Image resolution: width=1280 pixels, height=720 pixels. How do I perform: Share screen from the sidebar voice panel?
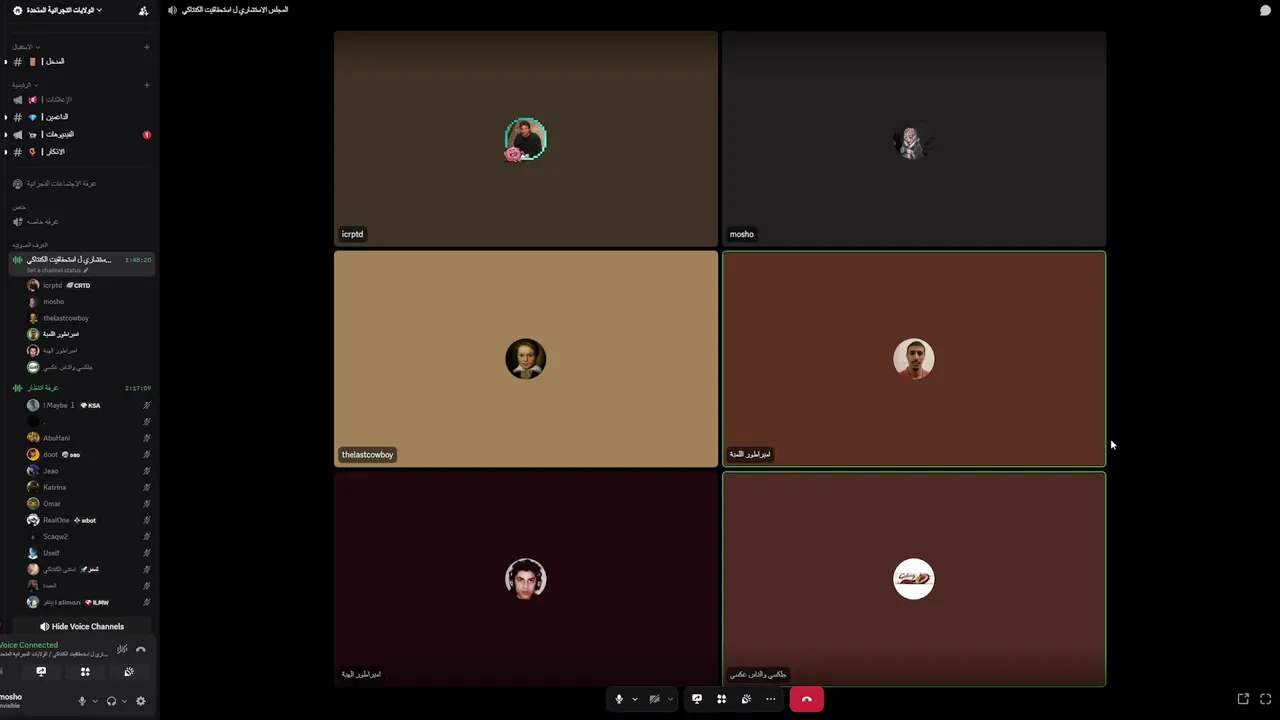(41, 672)
